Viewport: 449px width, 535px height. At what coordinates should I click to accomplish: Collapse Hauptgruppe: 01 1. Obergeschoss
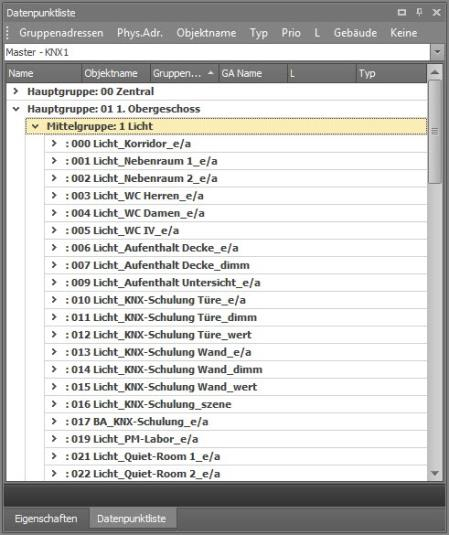(16, 109)
